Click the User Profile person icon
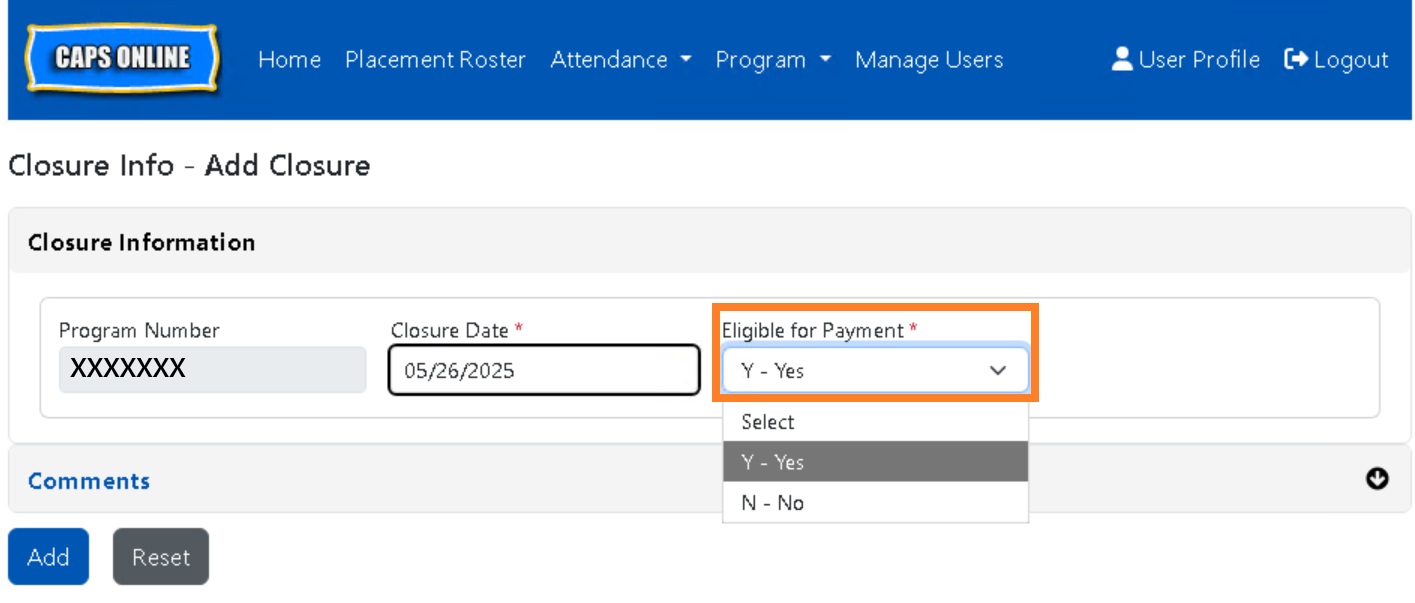This screenshot has width=1415, height=603. 1122,59
